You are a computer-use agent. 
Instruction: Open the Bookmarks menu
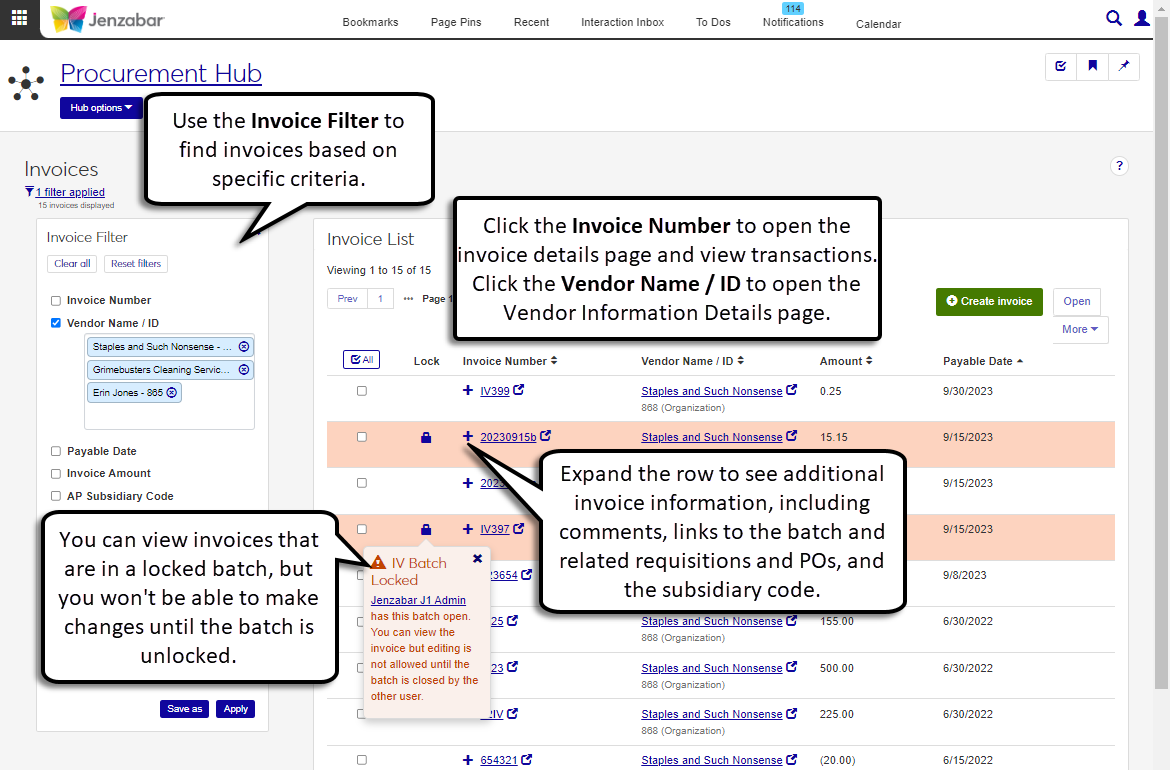point(370,22)
